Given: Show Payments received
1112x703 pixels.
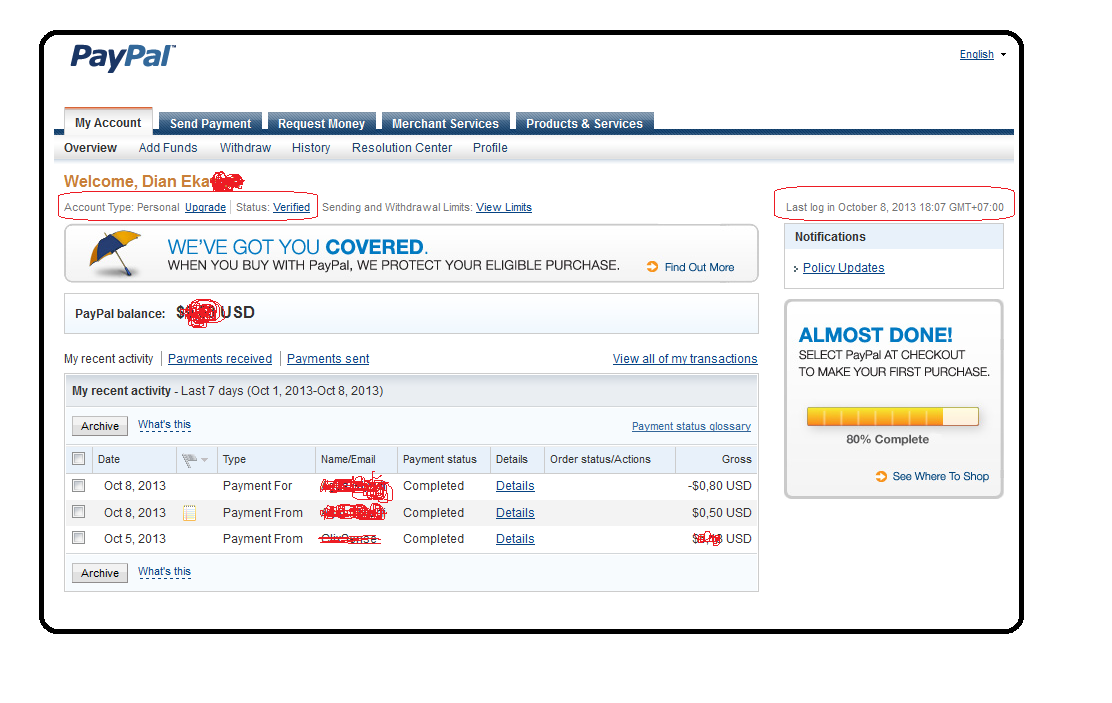Looking at the screenshot, I should [x=220, y=359].
